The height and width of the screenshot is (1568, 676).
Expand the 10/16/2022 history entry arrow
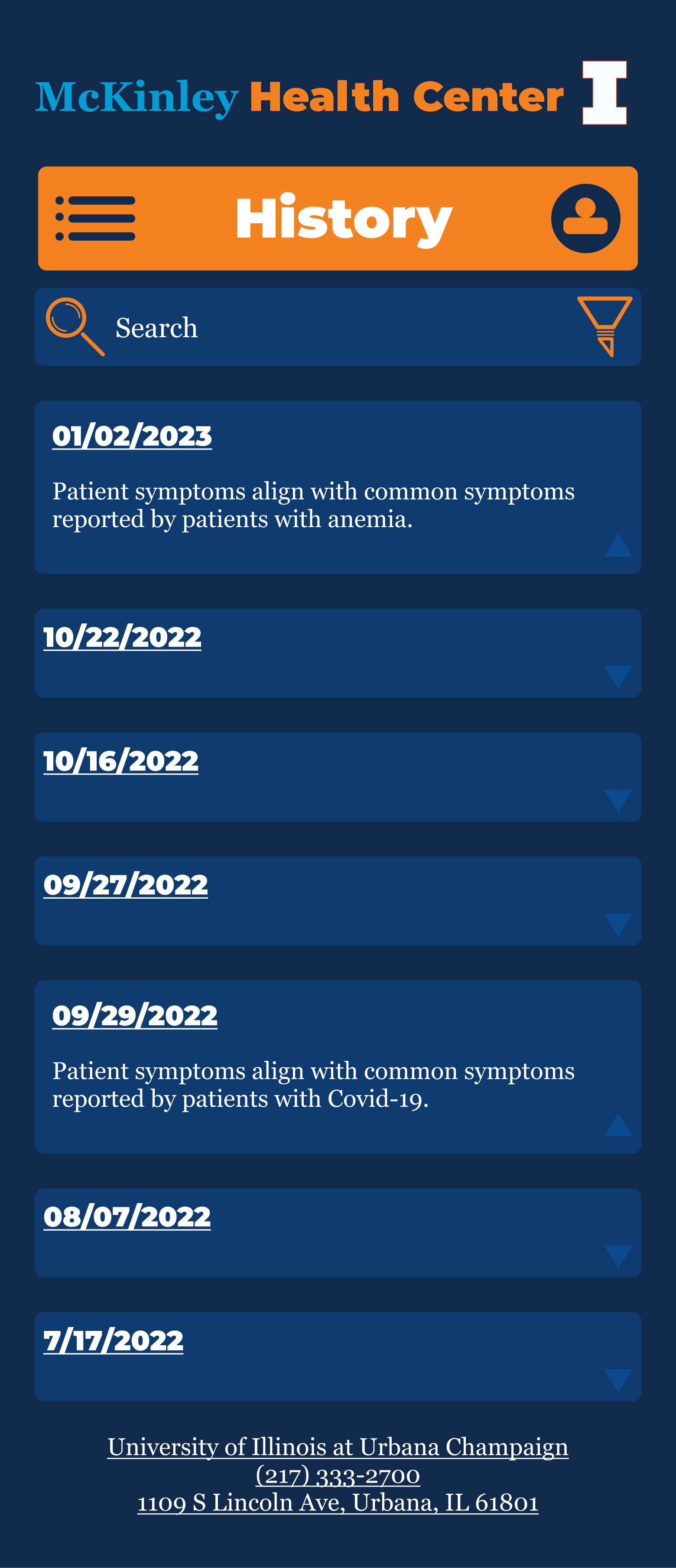[x=618, y=800]
